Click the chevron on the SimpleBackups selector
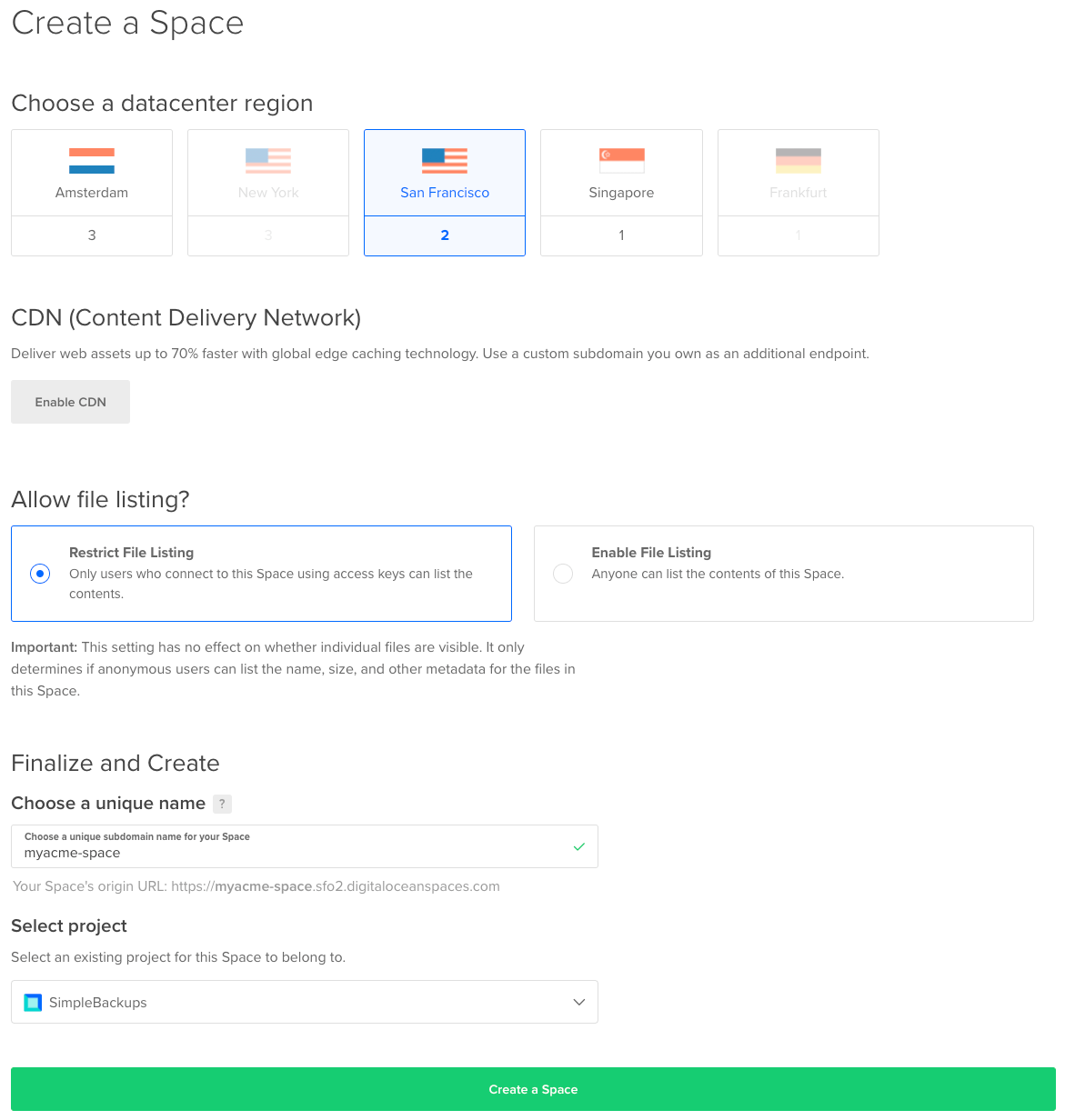Screen dimensions: 1065x1120 pyautogui.click(x=578, y=1002)
